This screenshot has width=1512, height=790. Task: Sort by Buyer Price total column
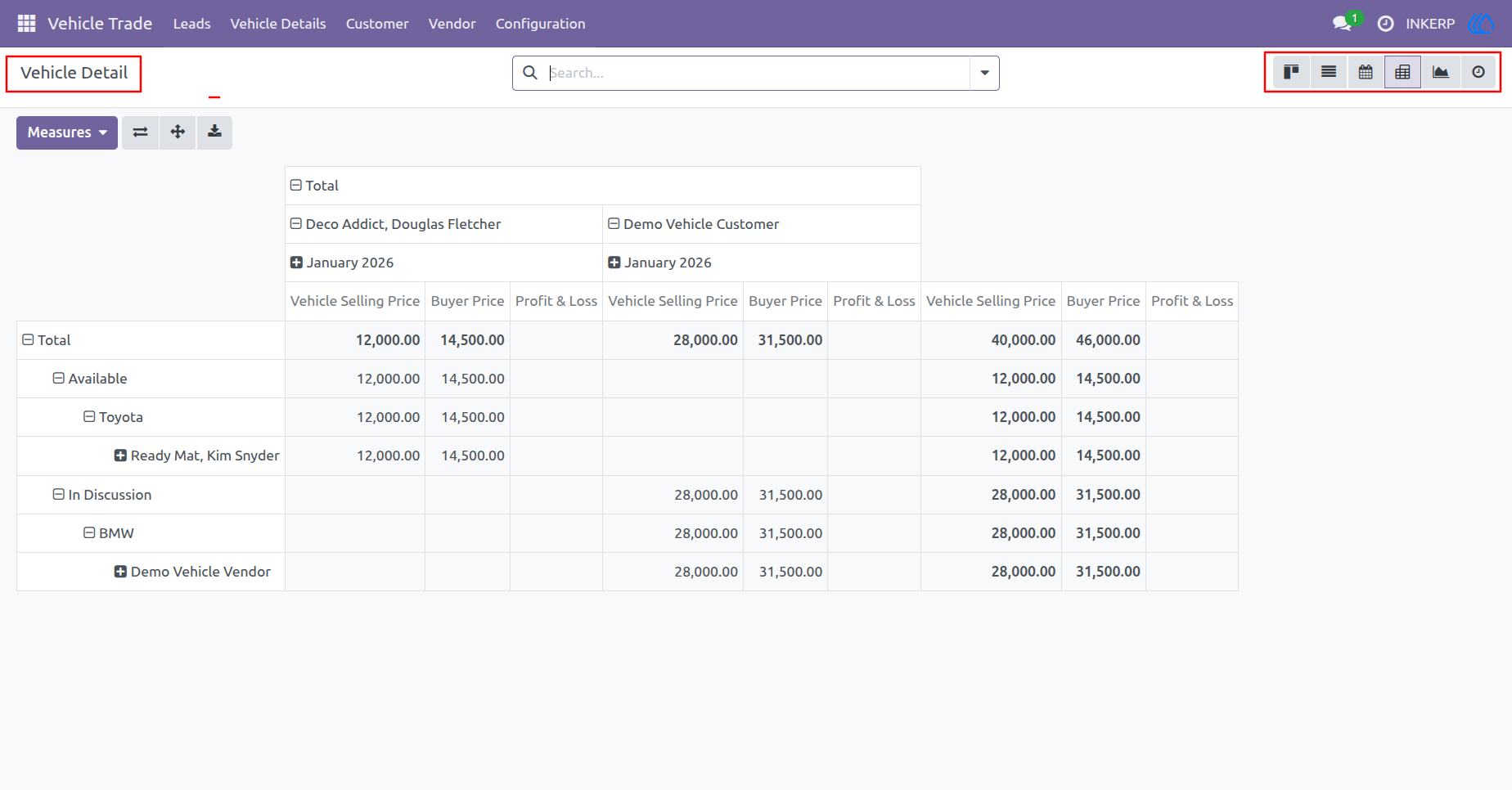[x=1103, y=301]
